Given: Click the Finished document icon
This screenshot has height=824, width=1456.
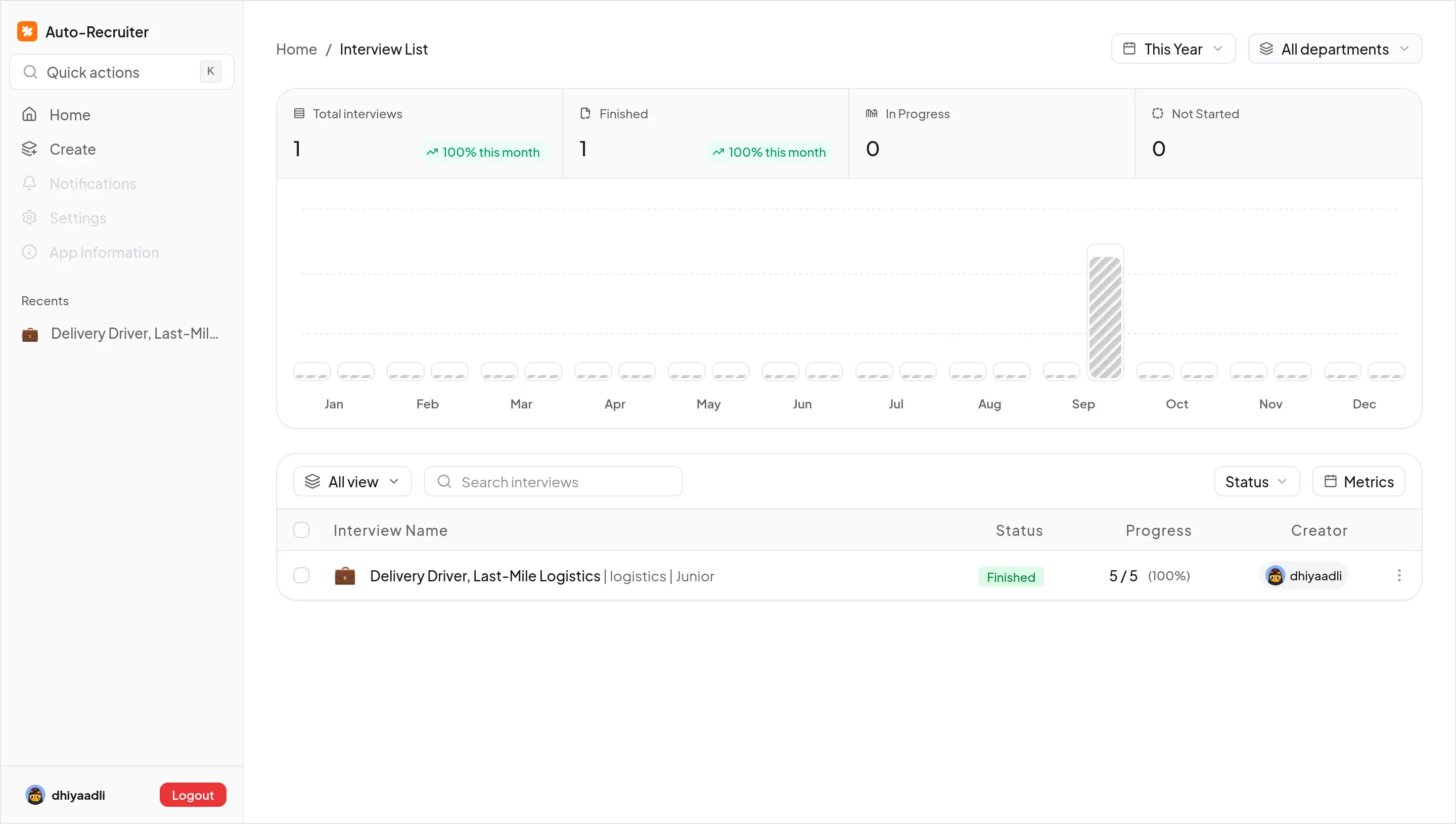Looking at the screenshot, I should pos(585,114).
